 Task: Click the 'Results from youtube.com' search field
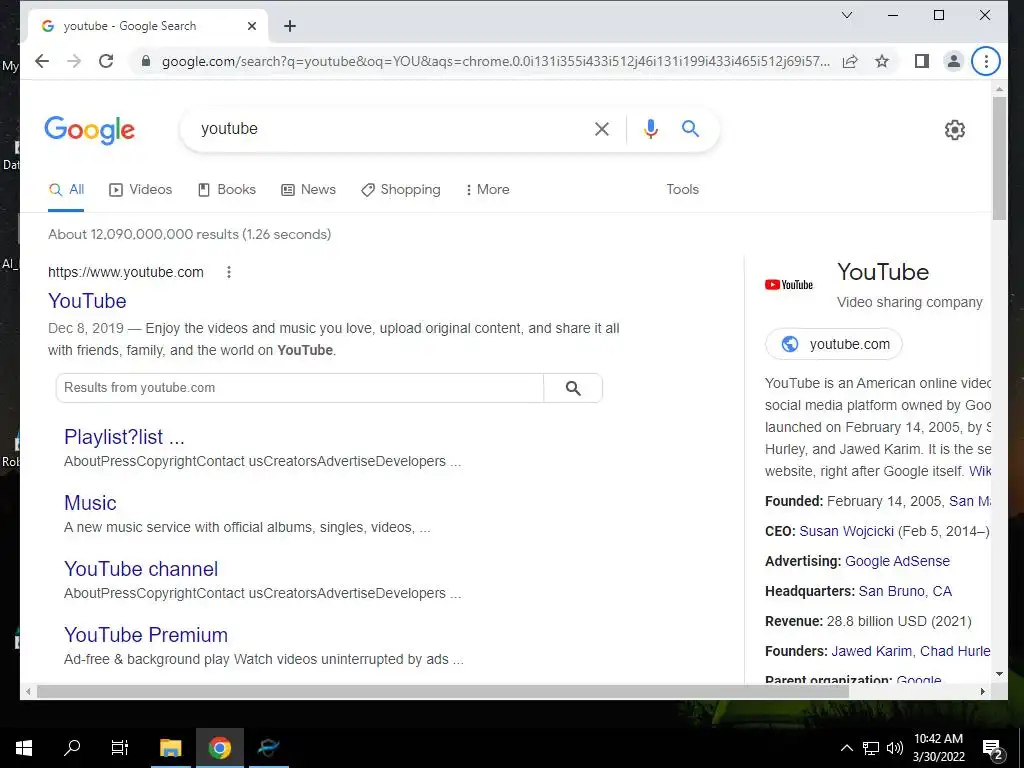pos(300,388)
